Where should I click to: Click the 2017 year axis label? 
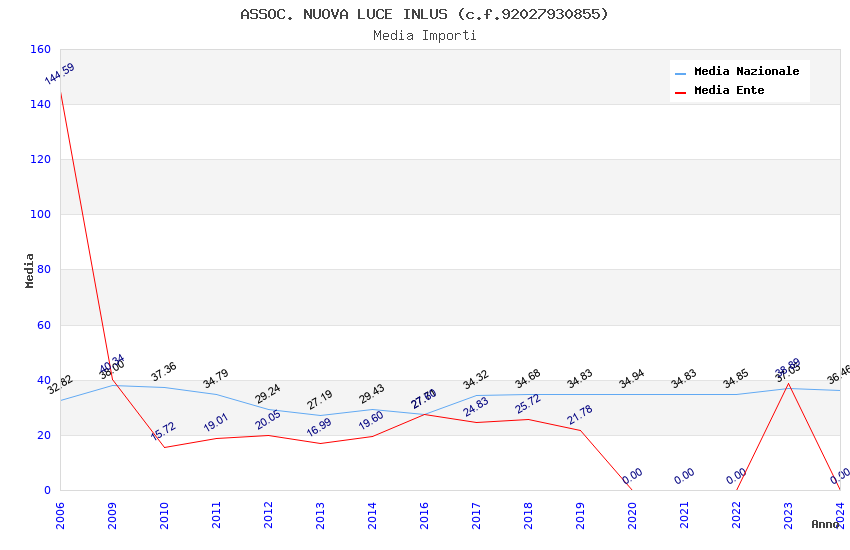click(x=476, y=515)
